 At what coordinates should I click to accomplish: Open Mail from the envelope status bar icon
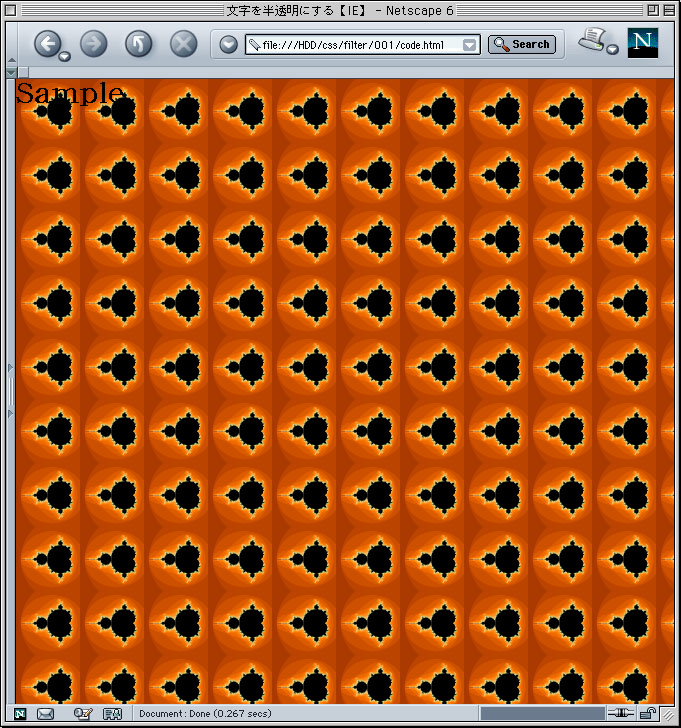tap(45, 714)
